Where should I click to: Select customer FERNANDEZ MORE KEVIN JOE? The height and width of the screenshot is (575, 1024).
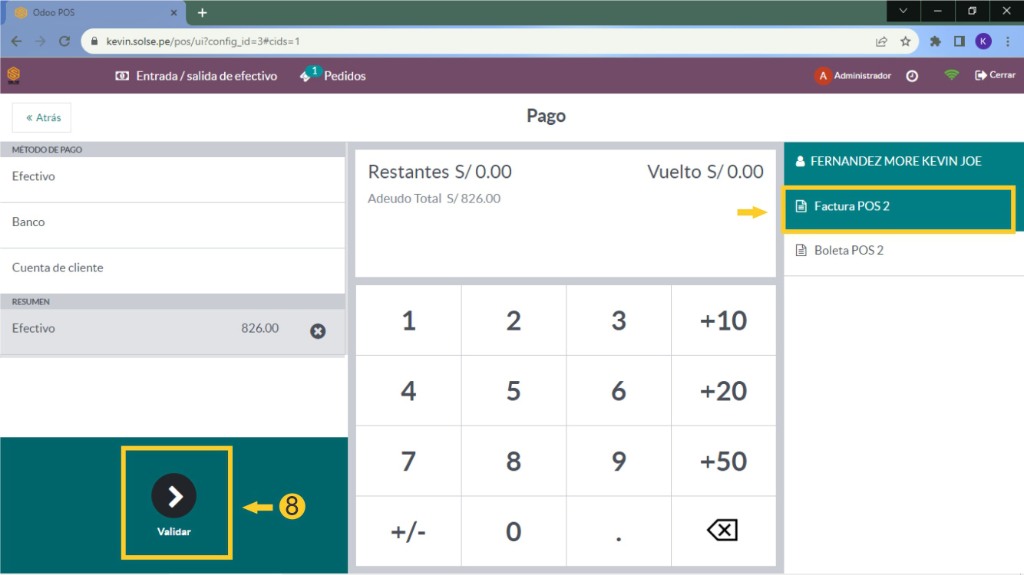pyautogui.click(x=895, y=161)
